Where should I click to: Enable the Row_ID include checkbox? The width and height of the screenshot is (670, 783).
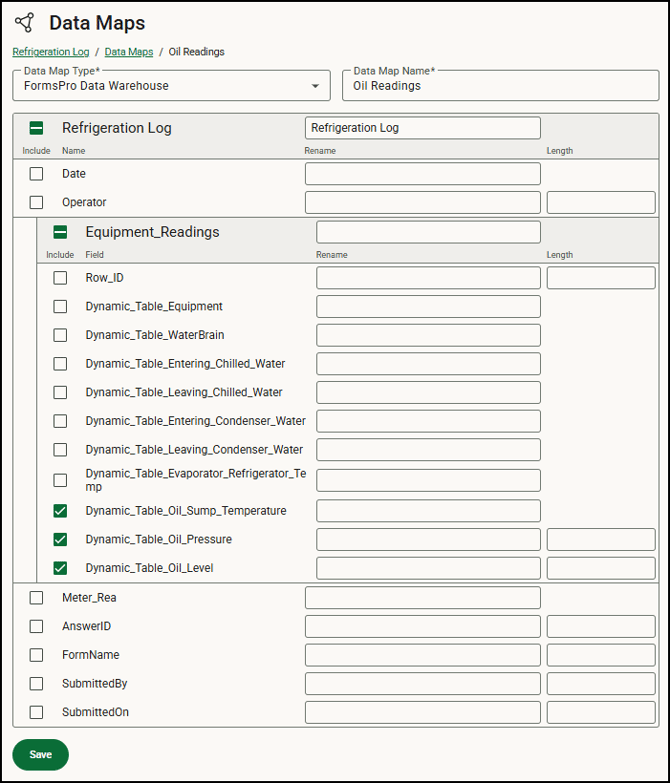[61, 278]
